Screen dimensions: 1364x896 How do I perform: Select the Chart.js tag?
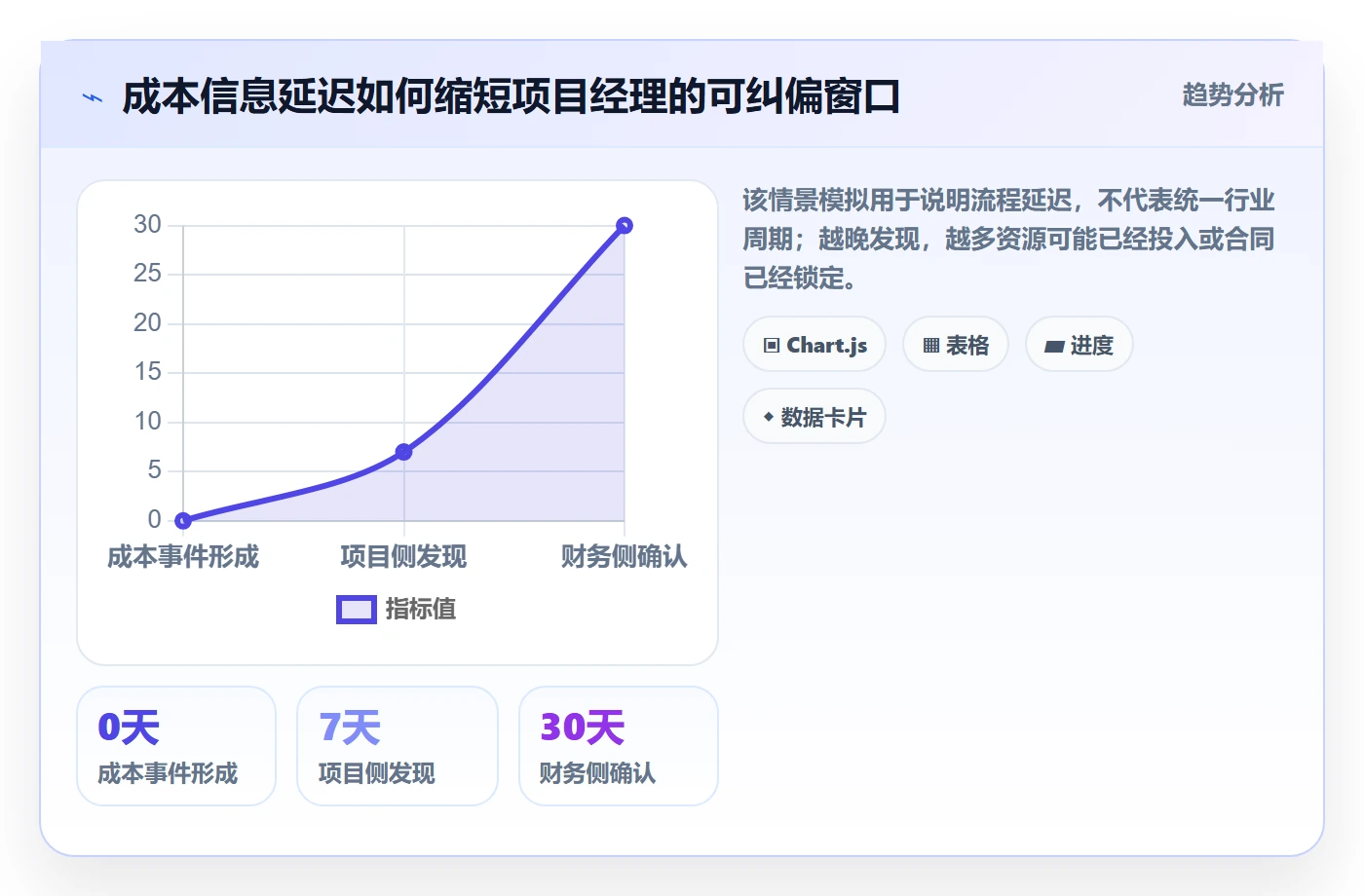pyautogui.click(x=815, y=345)
